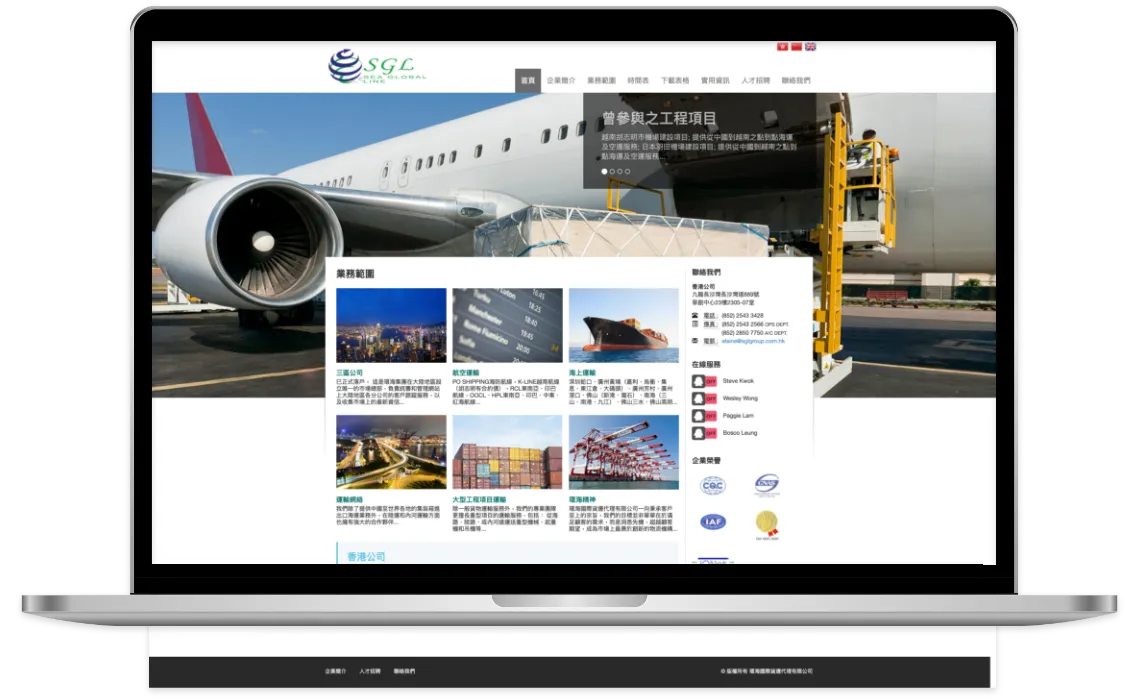Image resolution: width=1139 pixels, height=700 pixels.
Task: Open Steve Kwok's online chat status icon
Action: [704, 381]
